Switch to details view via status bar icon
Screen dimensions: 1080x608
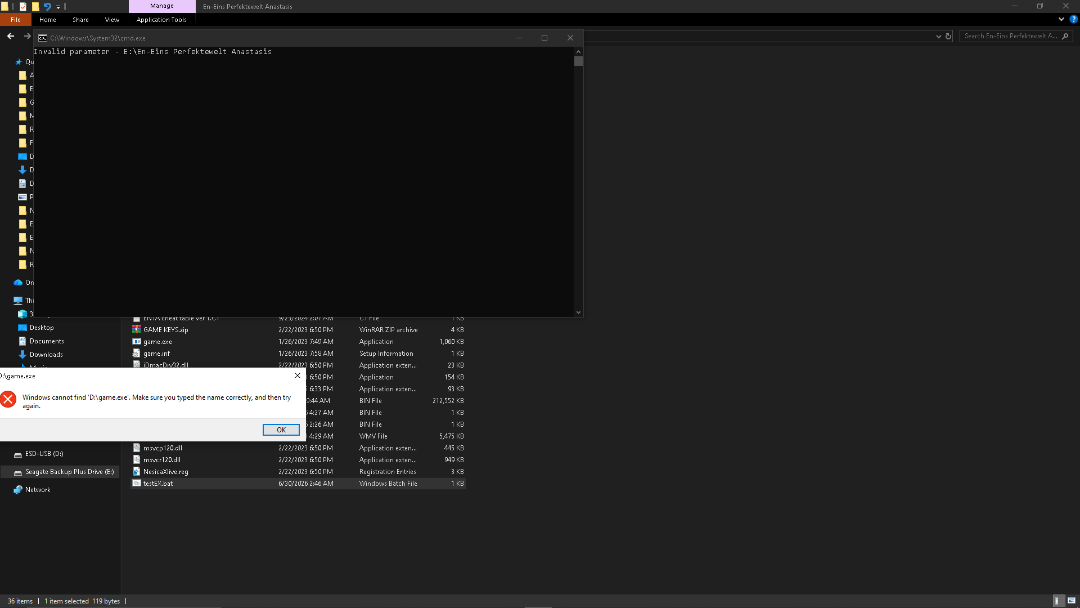point(1058,601)
